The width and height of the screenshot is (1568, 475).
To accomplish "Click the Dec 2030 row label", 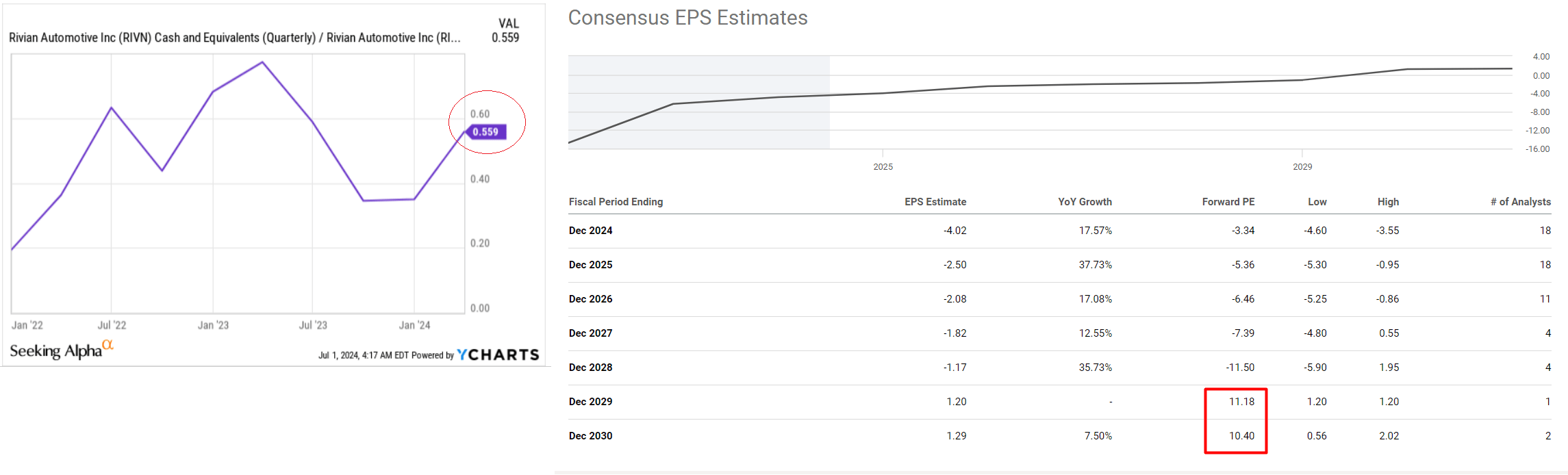I will 590,436.
